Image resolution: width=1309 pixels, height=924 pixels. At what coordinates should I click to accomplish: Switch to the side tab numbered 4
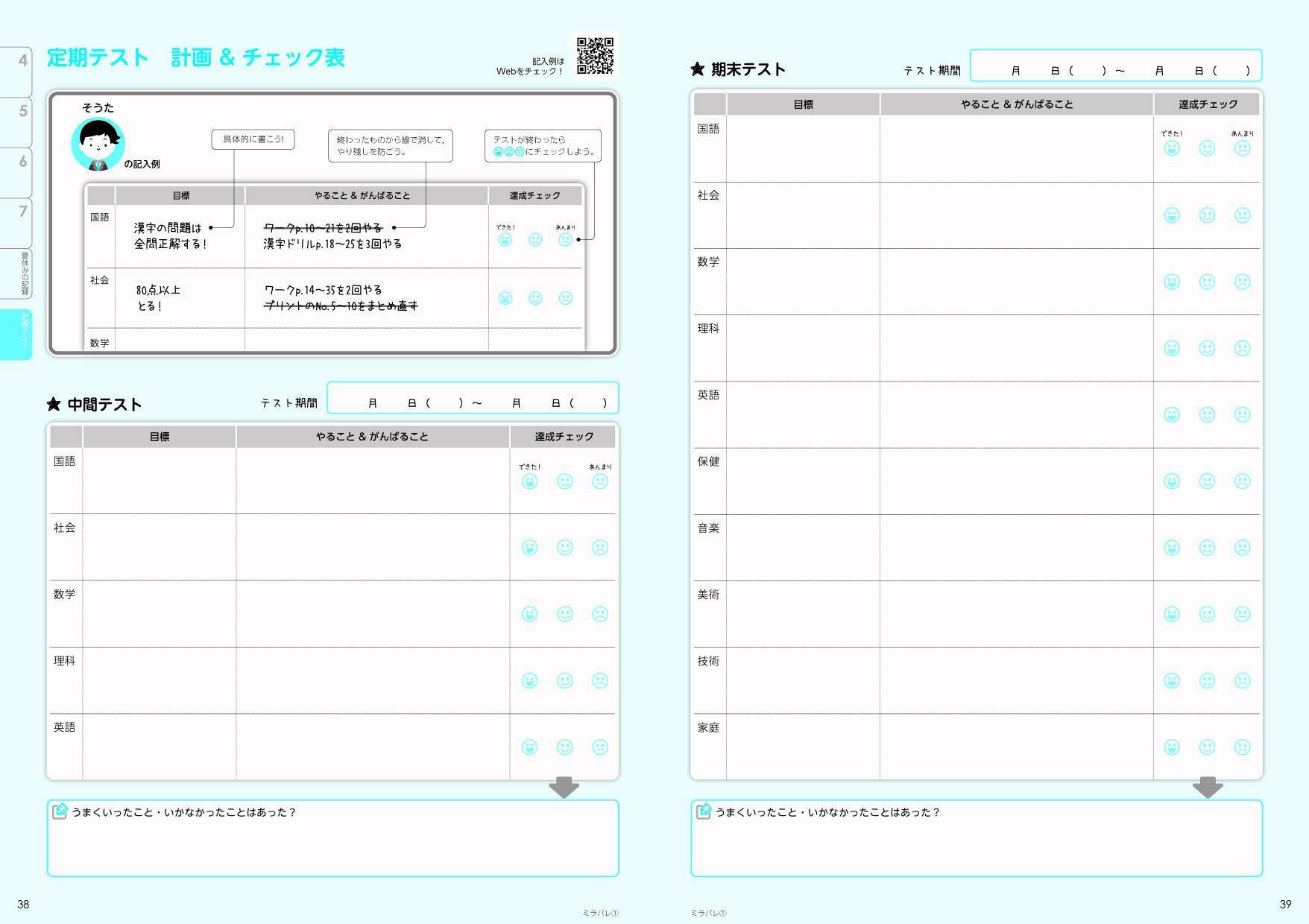tap(18, 71)
